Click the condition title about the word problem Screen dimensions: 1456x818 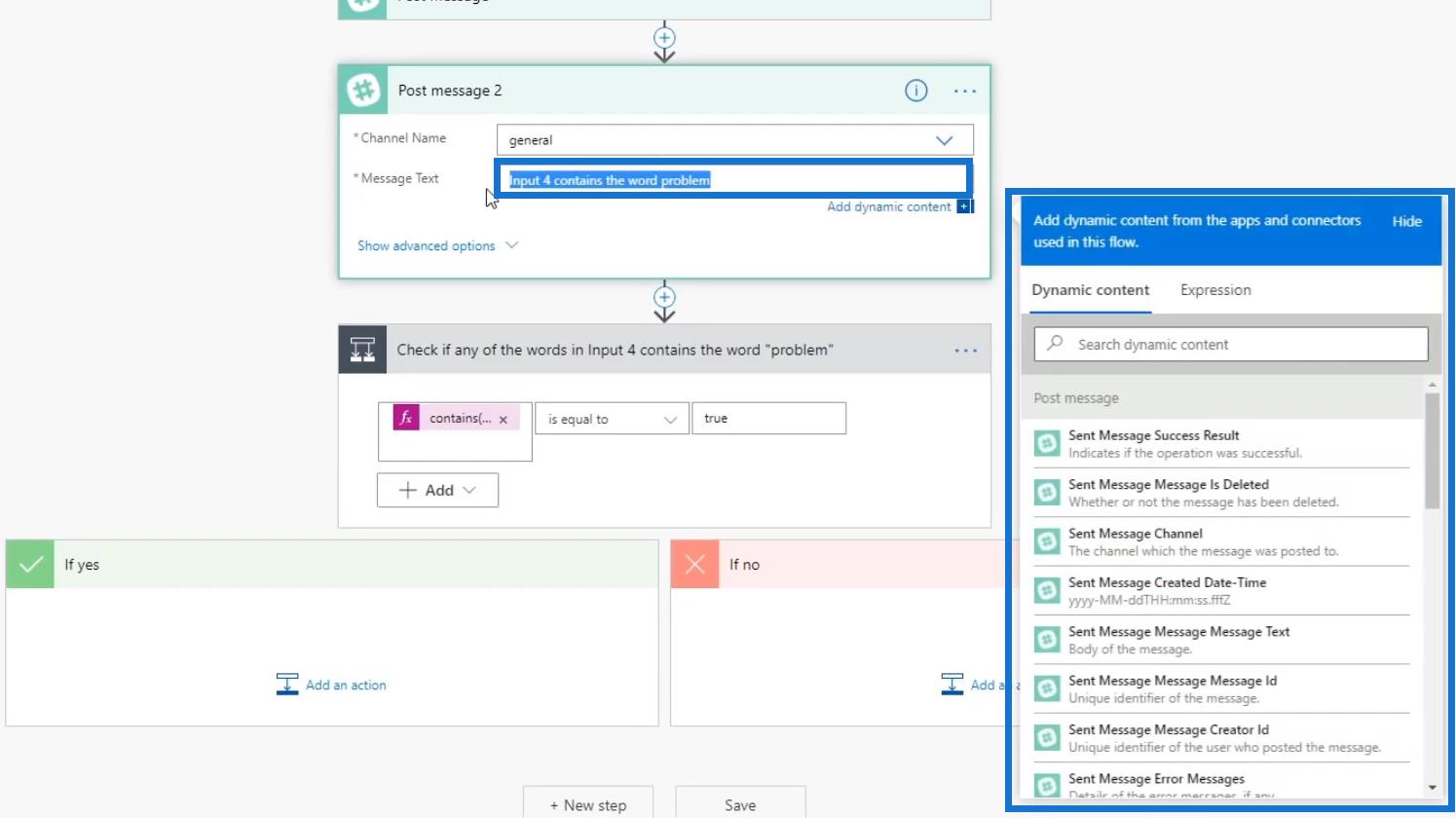[x=615, y=350]
